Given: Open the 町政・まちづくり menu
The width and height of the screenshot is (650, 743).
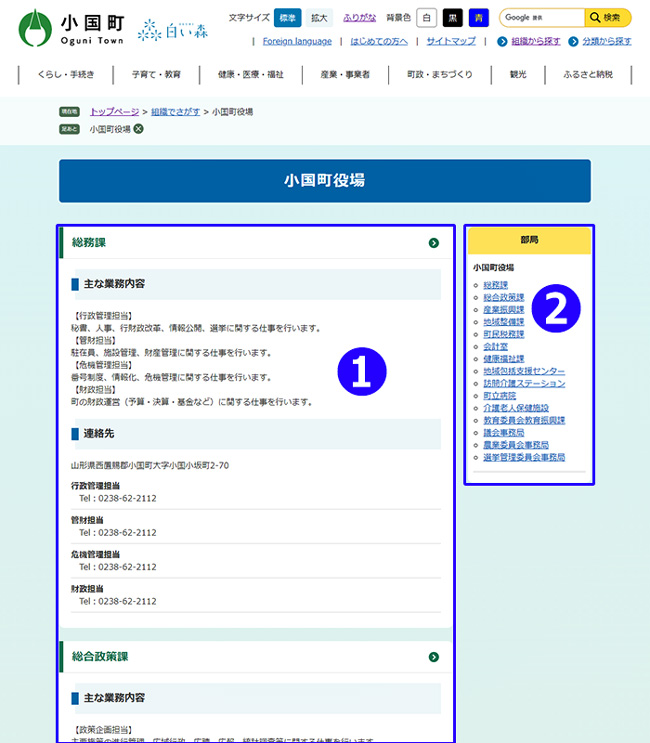Looking at the screenshot, I should (x=440, y=74).
